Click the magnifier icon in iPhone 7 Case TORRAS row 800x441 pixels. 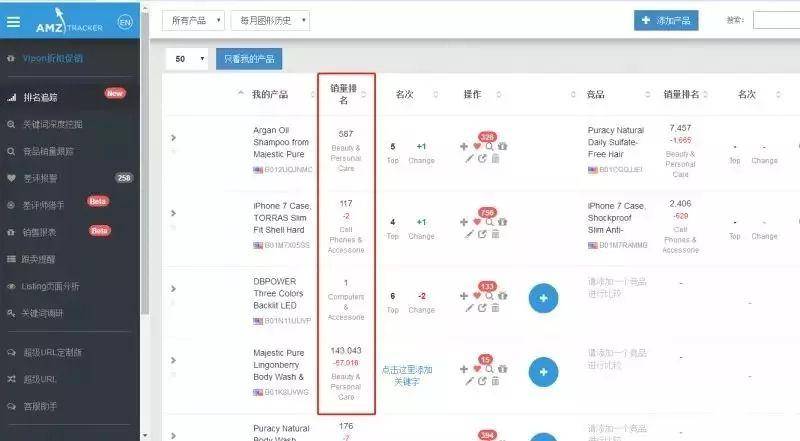pyautogui.click(x=489, y=222)
